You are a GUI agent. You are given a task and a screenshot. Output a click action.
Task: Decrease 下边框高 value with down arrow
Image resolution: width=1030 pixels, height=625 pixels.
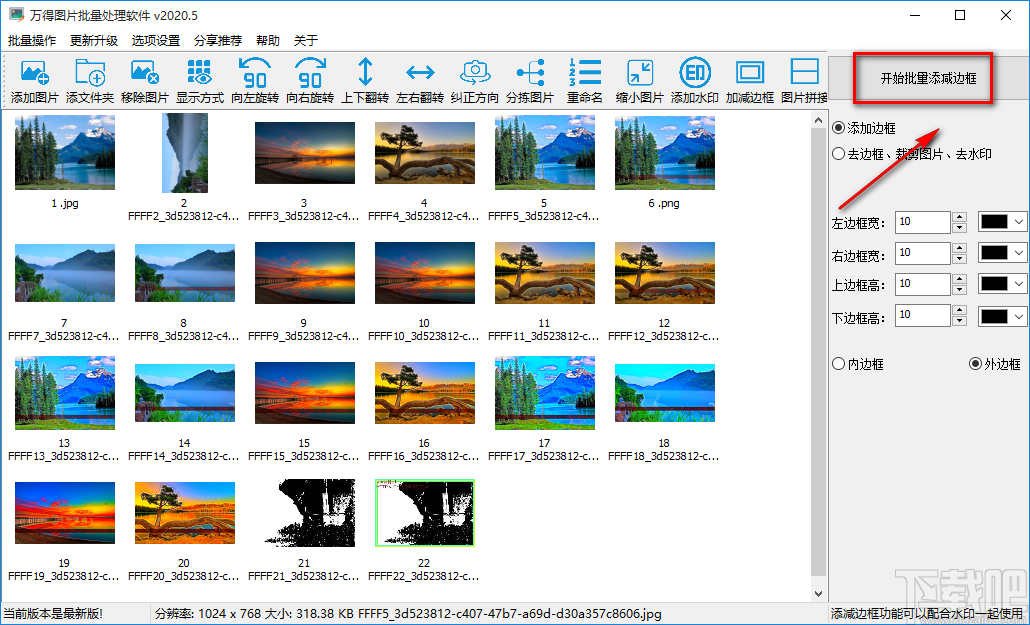click(959, 321)
